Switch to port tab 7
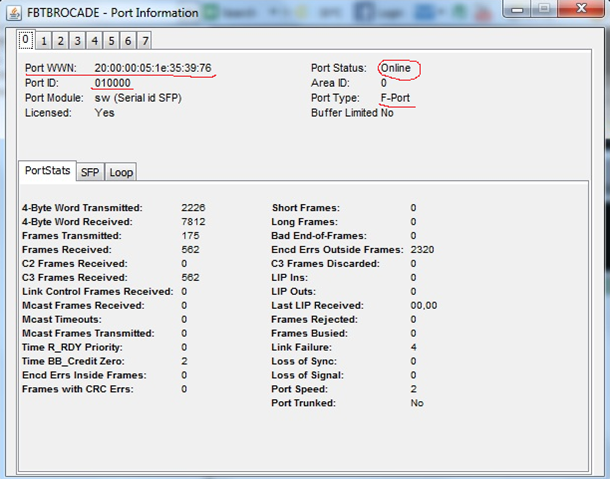Screen dimensions: 610x479 (x=145, y=41)
